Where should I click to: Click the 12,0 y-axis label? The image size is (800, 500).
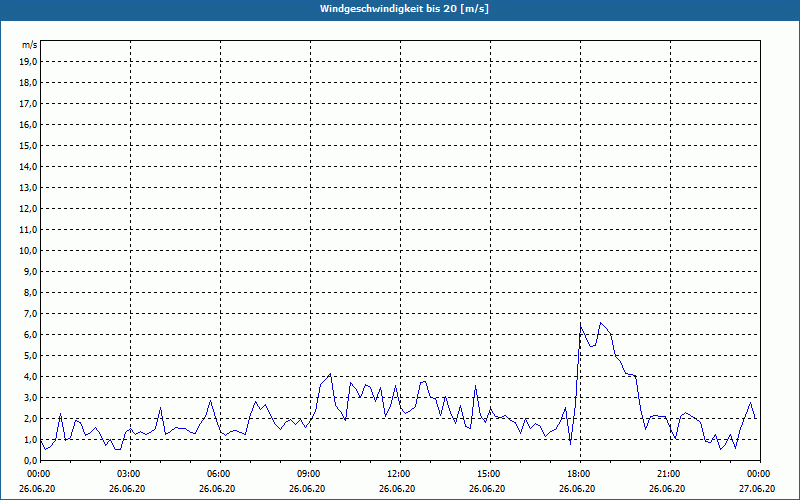tap(28, 209)
